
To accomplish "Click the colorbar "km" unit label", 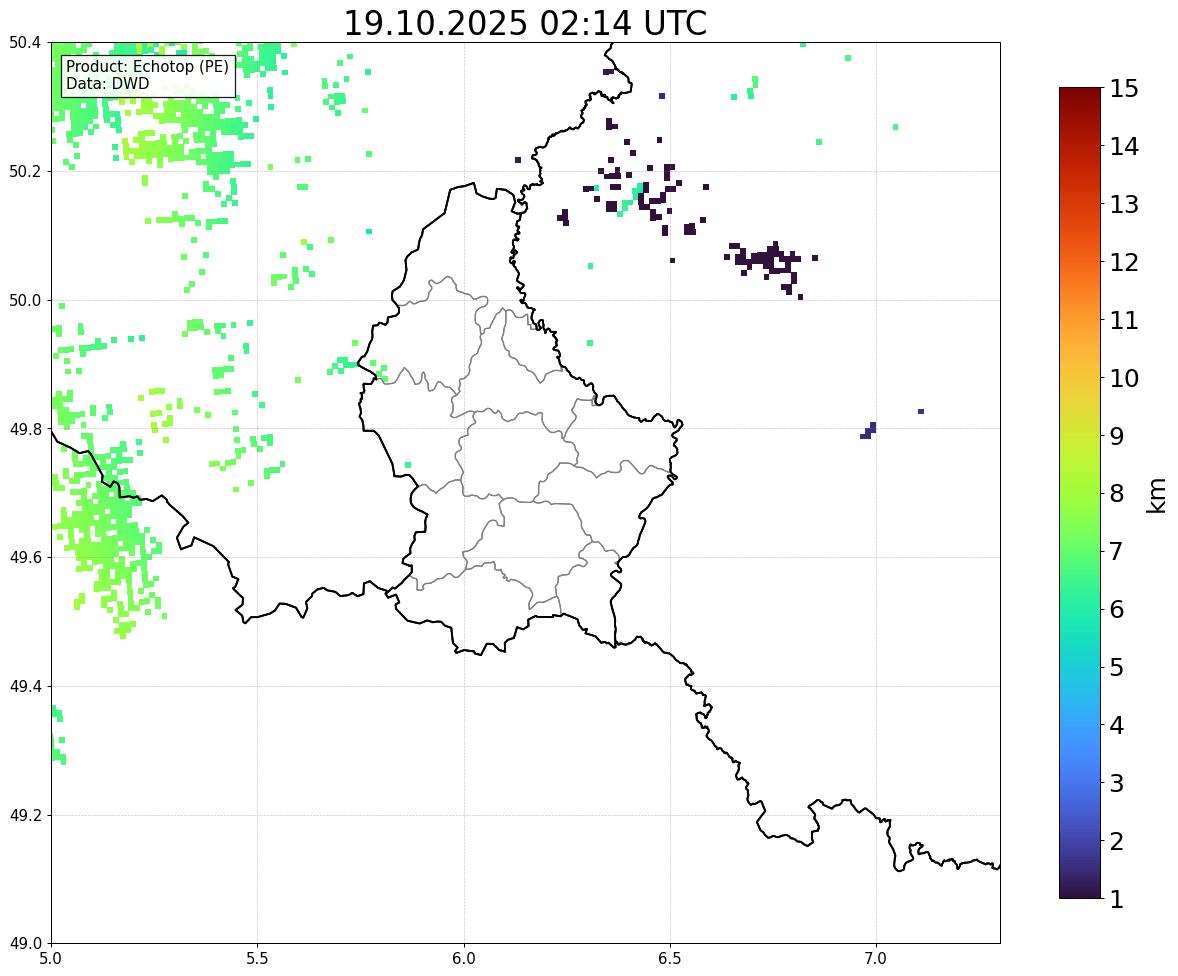I will click(x=1156, y=494).
